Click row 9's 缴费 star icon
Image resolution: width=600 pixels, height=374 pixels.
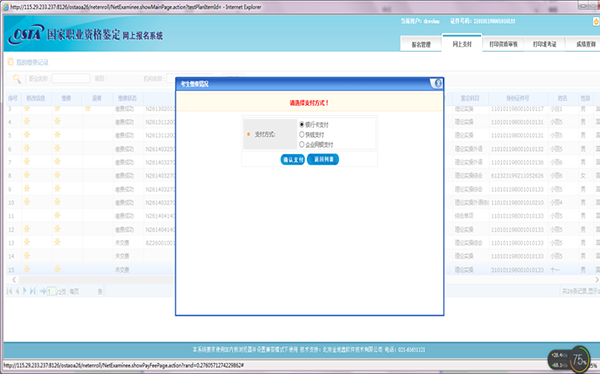[57, 188]
